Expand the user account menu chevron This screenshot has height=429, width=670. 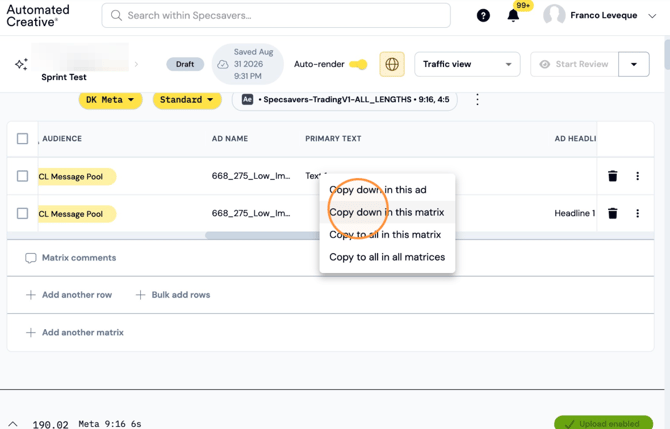click(x=652, y=16)
